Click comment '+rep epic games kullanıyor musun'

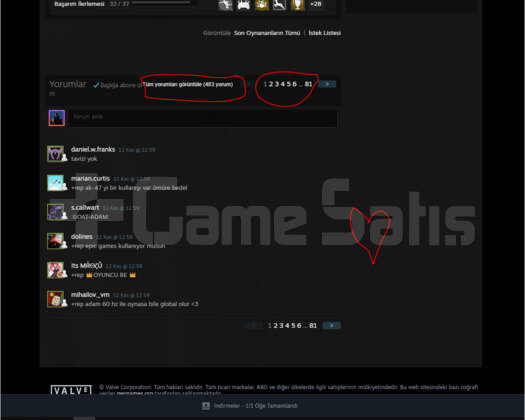coord(118,246)
